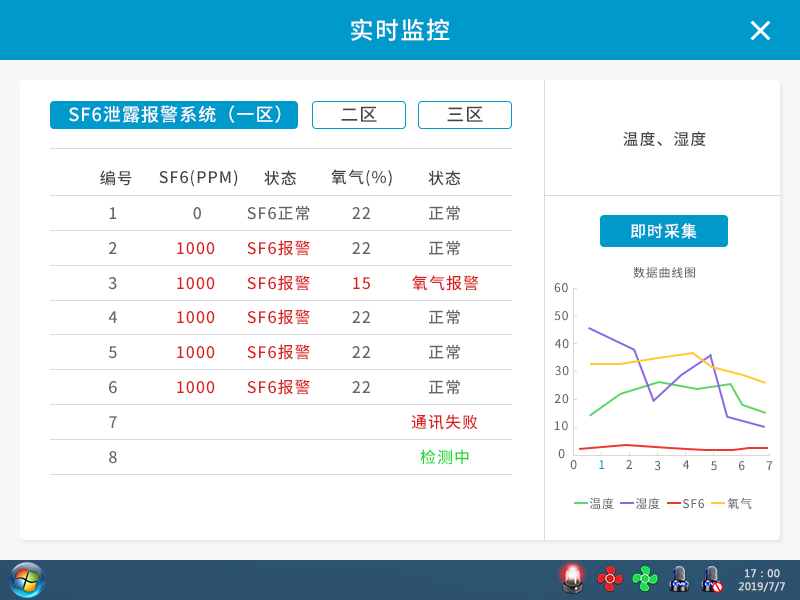The width and height of the screenshot is (800, 600).
Task: Click the 氧气报警 status in row 3
Action: click(x=445, y=283)
